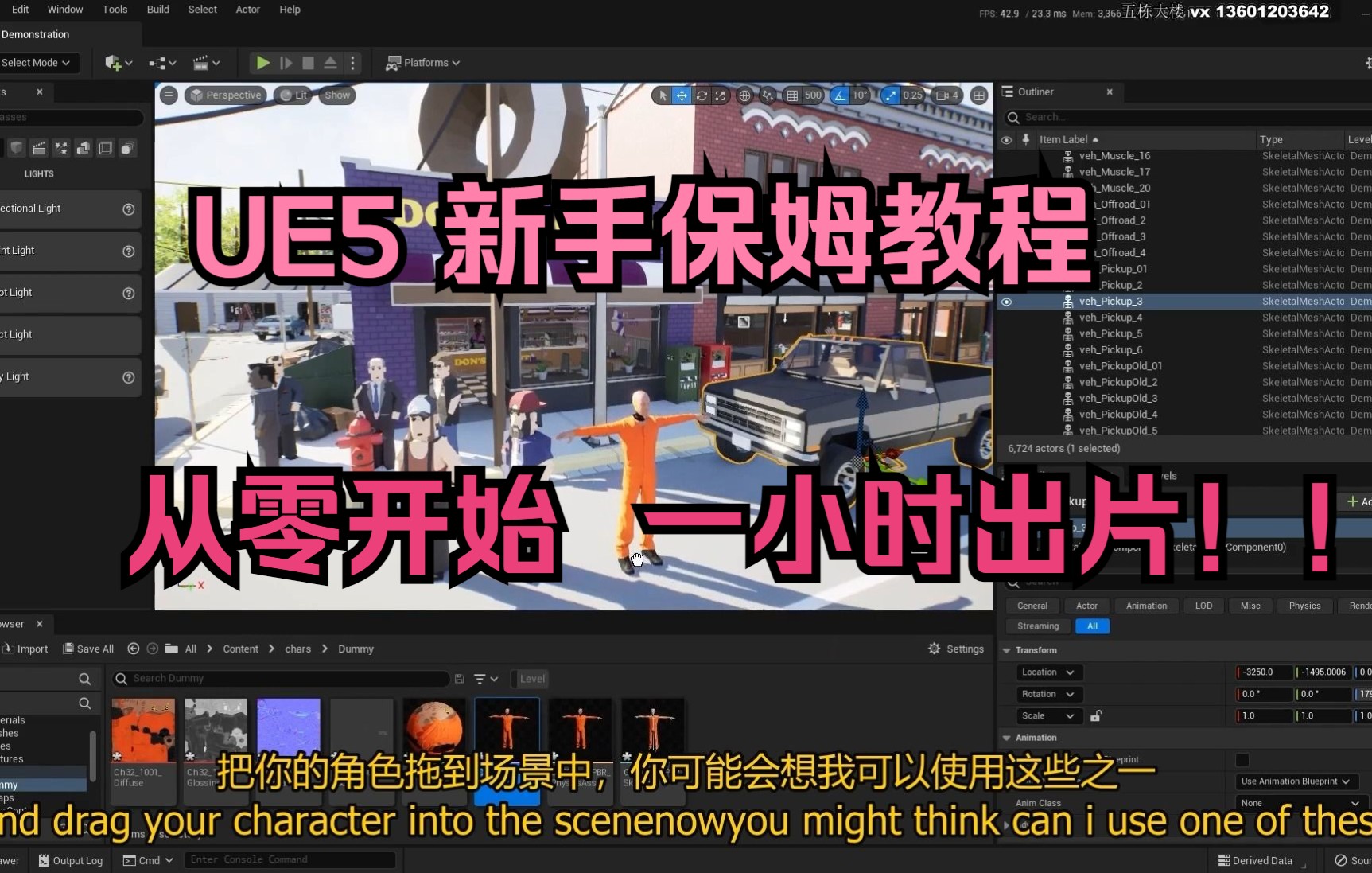Close the Outliner tab
This screenshot has height=873, width=1372.
[x=1110, y=92]
